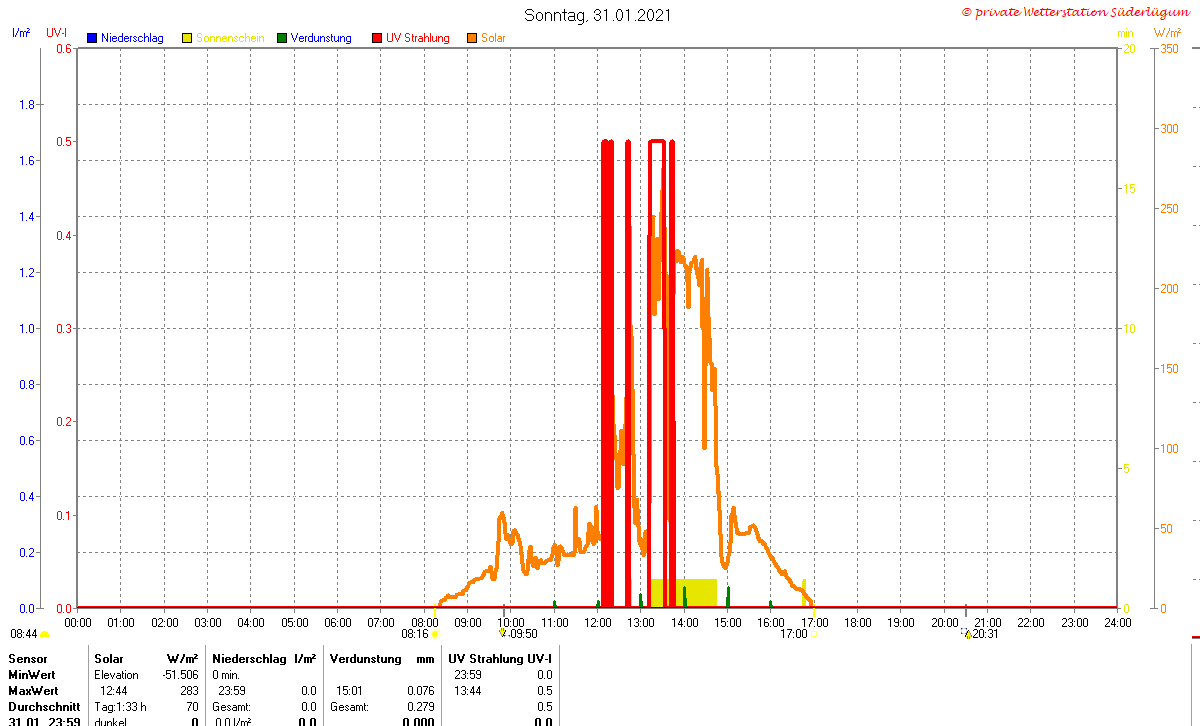Click the chart title Sonntag, 31.01.2021
Viewport: 1200px width, 726px height.
click(x=598, y=15)
